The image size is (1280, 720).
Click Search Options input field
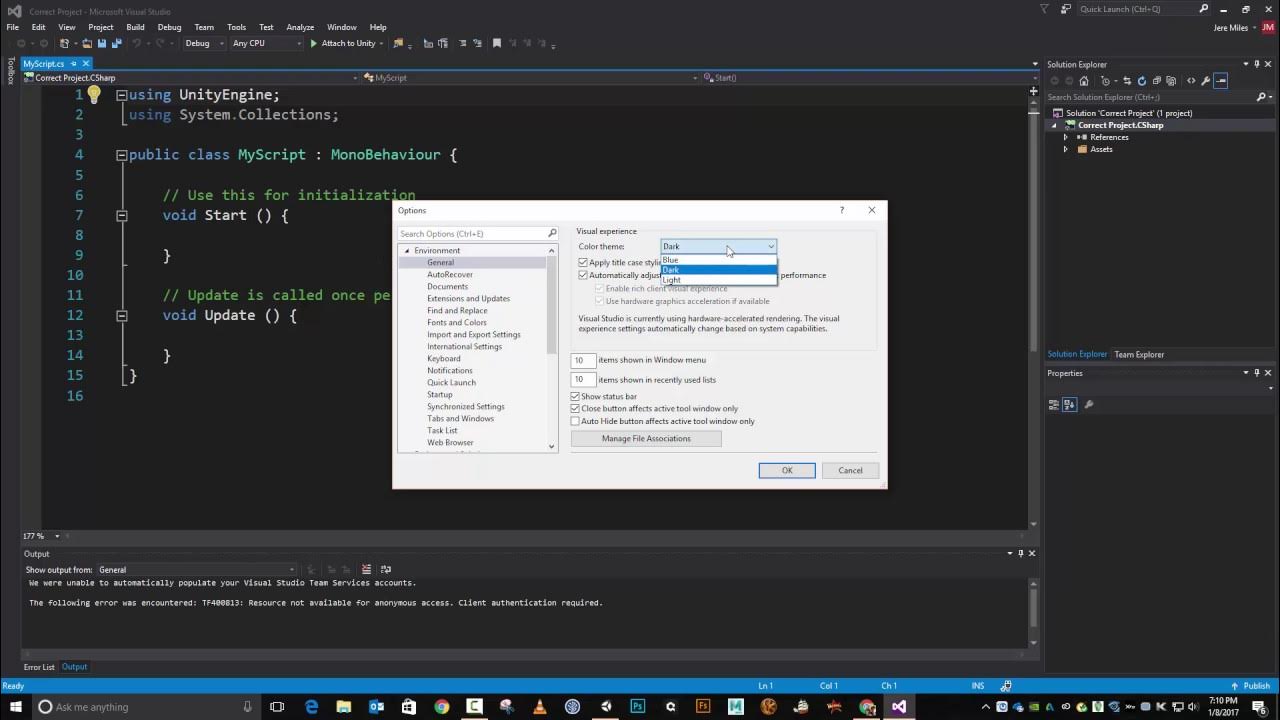[x=478, y=234]
